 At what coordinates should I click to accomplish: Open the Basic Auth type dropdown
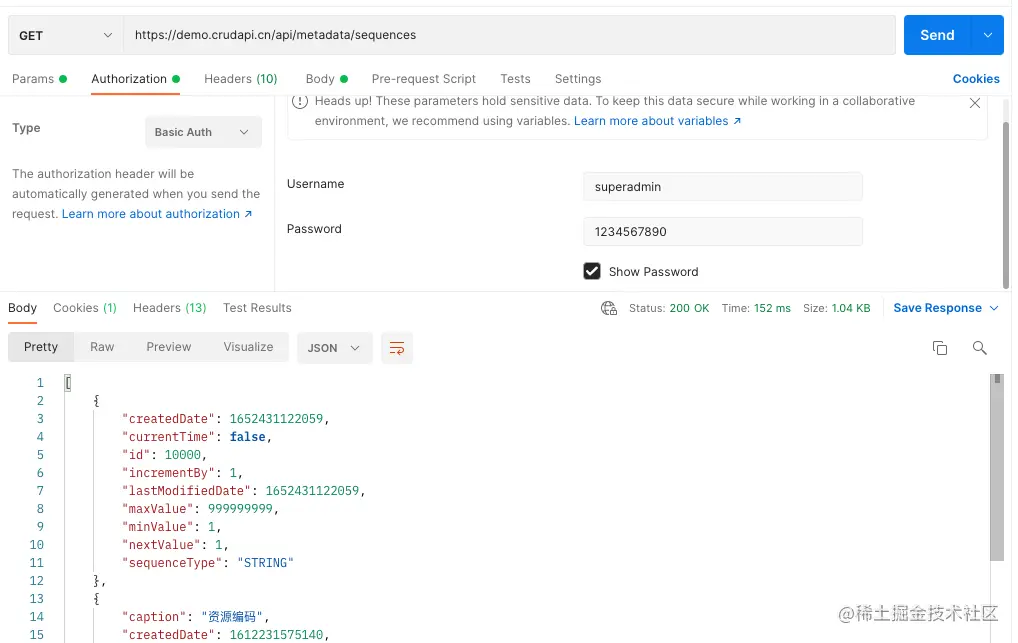click(x=203, y=132)
